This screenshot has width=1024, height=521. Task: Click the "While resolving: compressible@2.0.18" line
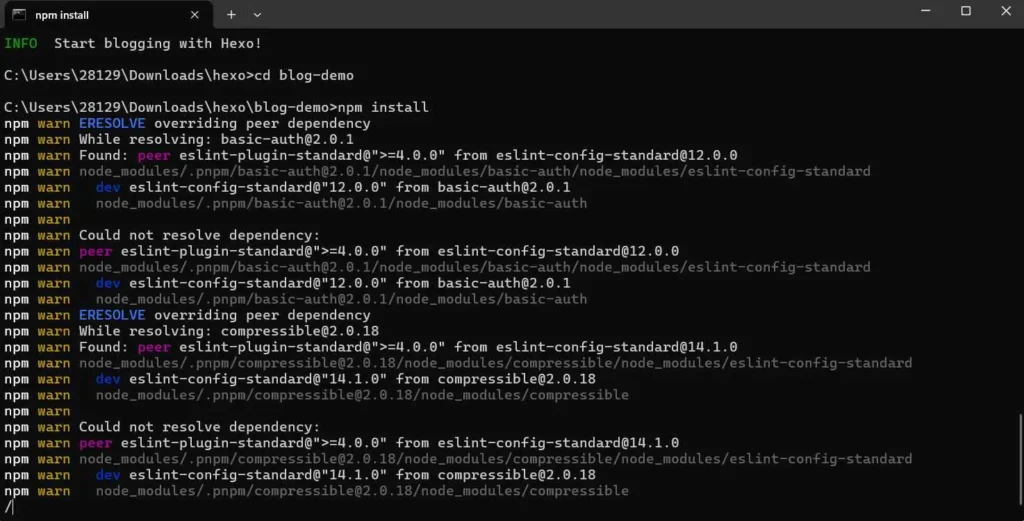(x=228, y=331)
